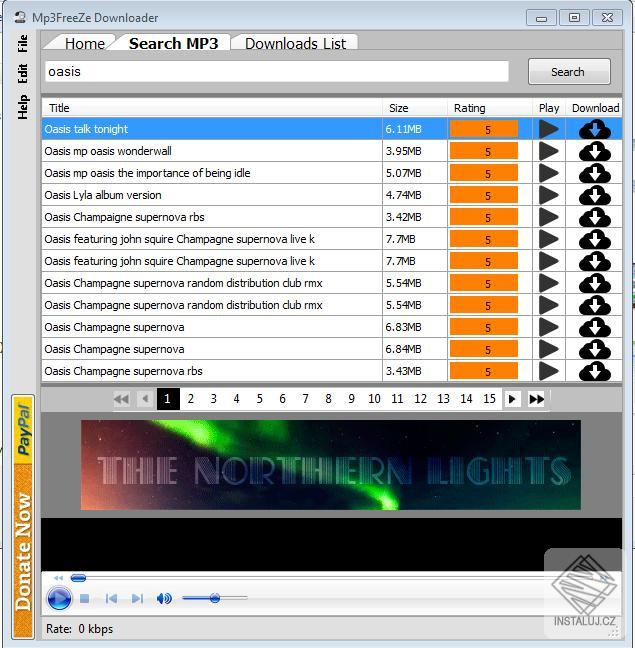Click the rating bar for Oasis talk tonight
The height and width of the screenshot is (648, 635).
coord(484,129)
